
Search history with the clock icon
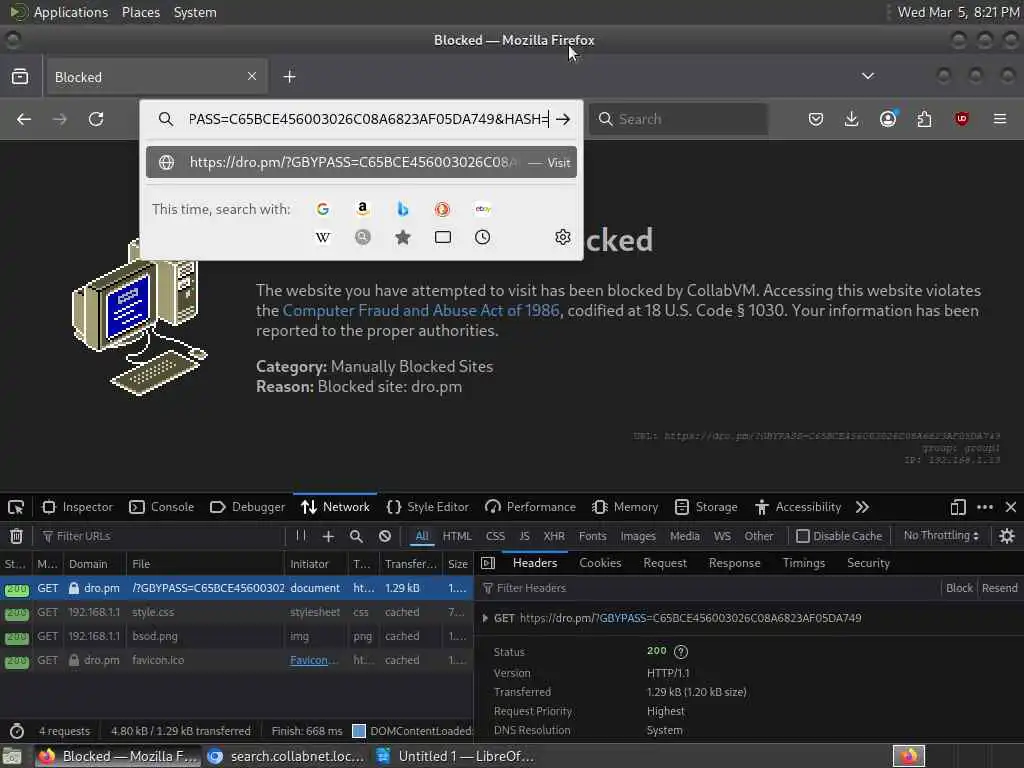pyautogui.click(x=483, y=237)
